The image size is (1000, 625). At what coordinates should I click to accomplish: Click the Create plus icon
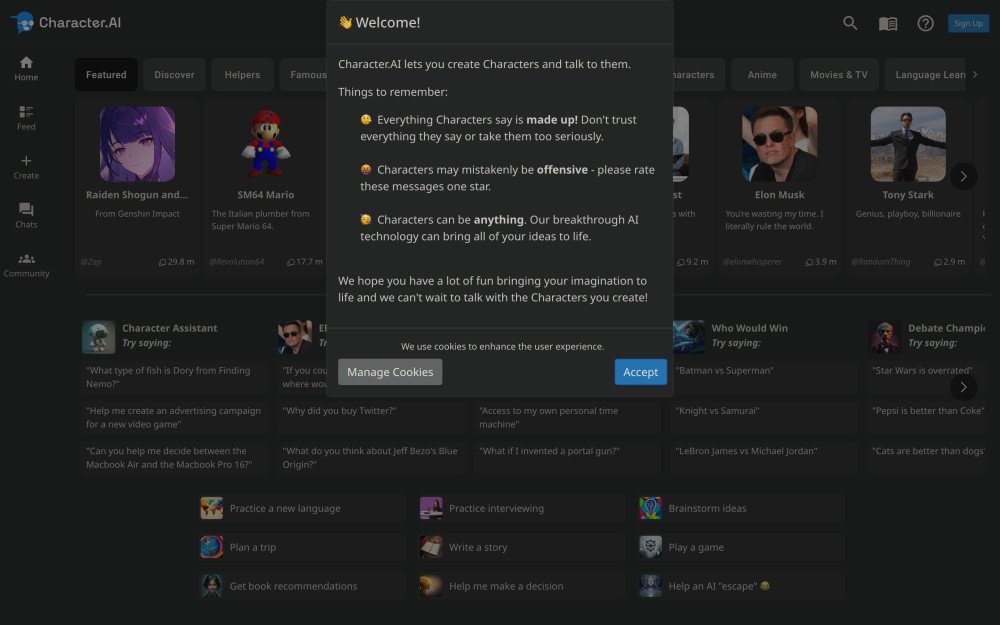26,166
